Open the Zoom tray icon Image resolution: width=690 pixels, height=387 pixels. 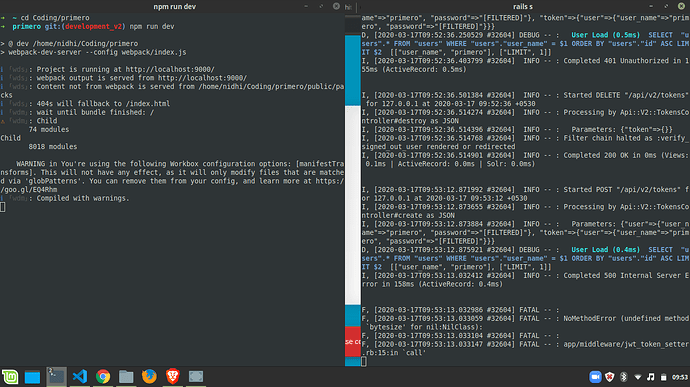[595, 377]
